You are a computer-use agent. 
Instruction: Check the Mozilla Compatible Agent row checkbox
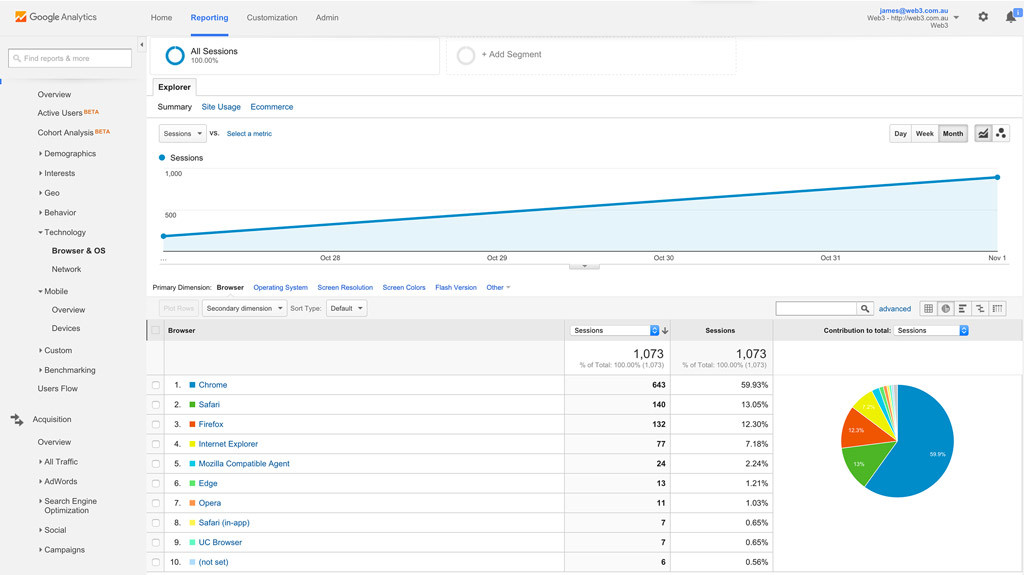point(155,463)
